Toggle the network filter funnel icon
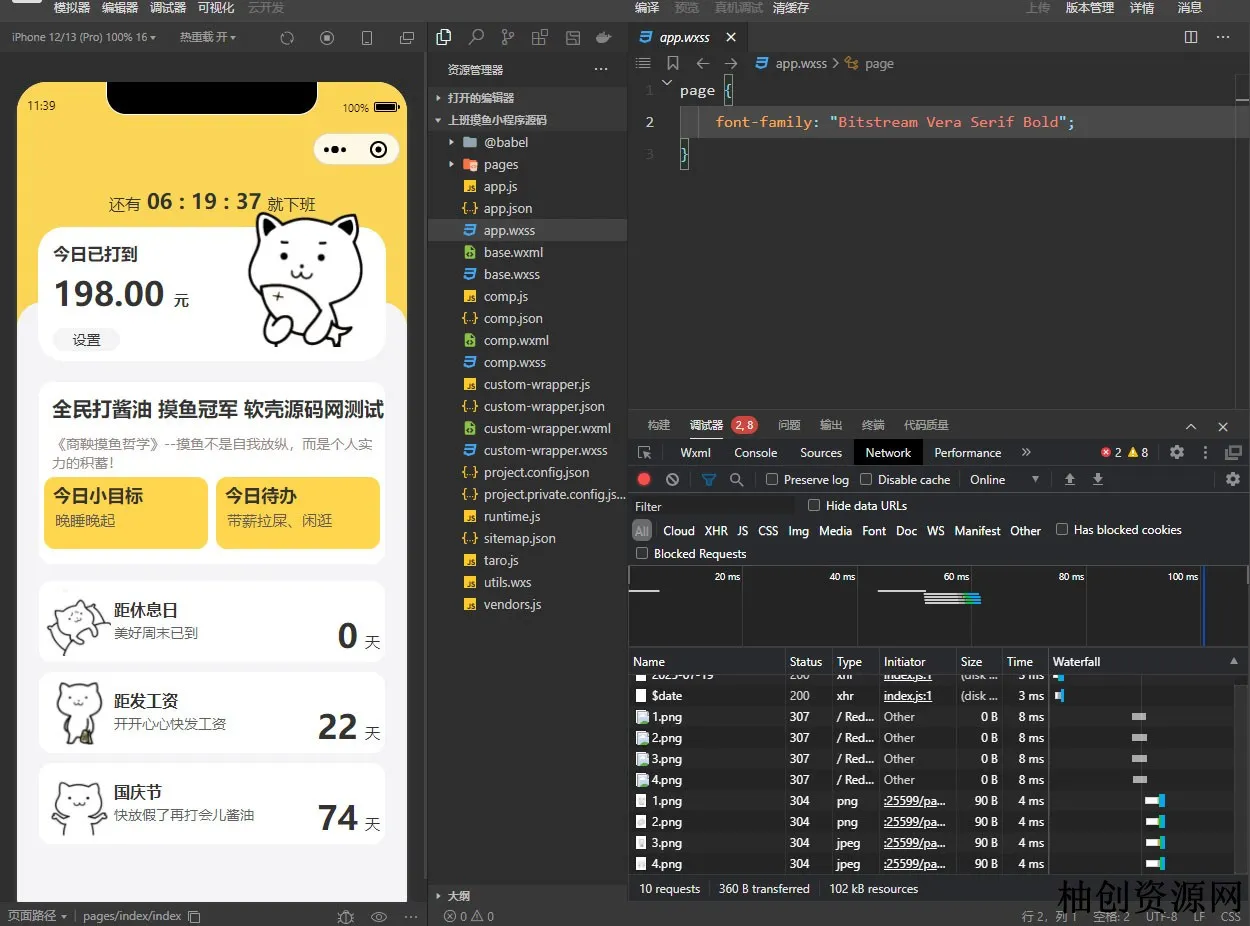Image resolution: width=1250 pixels, height=926 pixels. point(709,480)
